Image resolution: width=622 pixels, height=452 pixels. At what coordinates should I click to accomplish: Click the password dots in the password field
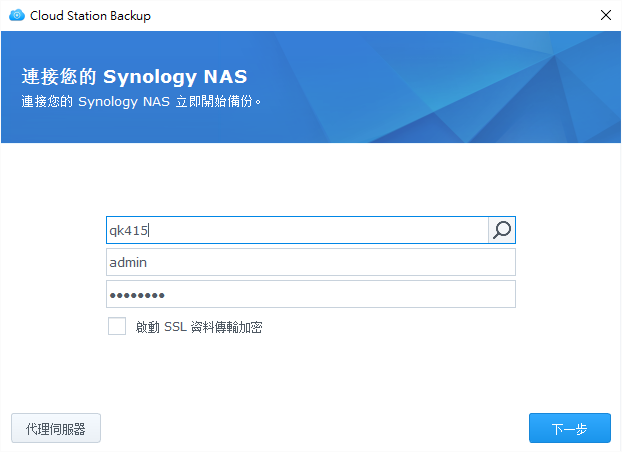(137, 295)
